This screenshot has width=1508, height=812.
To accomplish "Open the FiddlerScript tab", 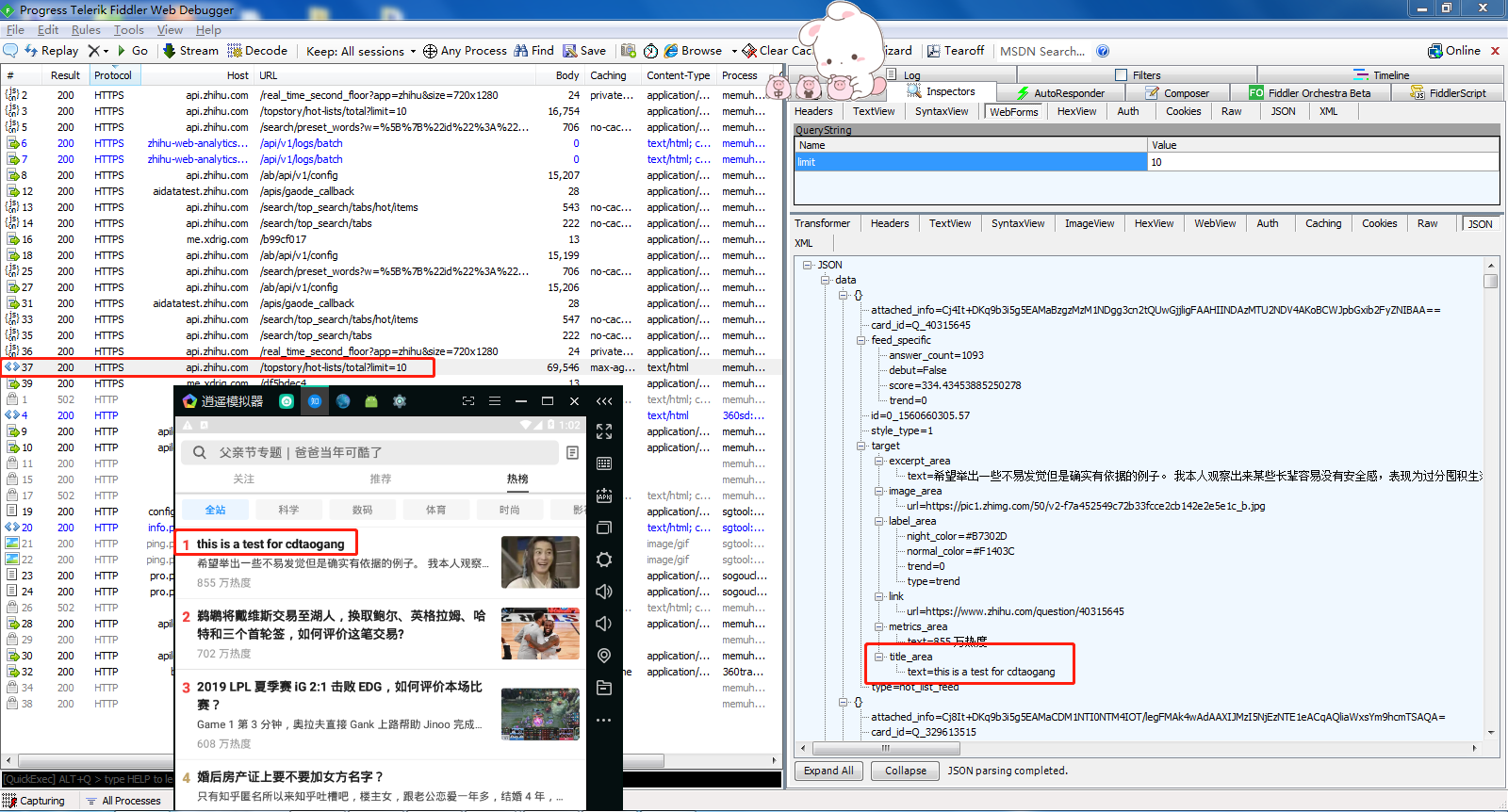I will click(x=1449, y=92).
